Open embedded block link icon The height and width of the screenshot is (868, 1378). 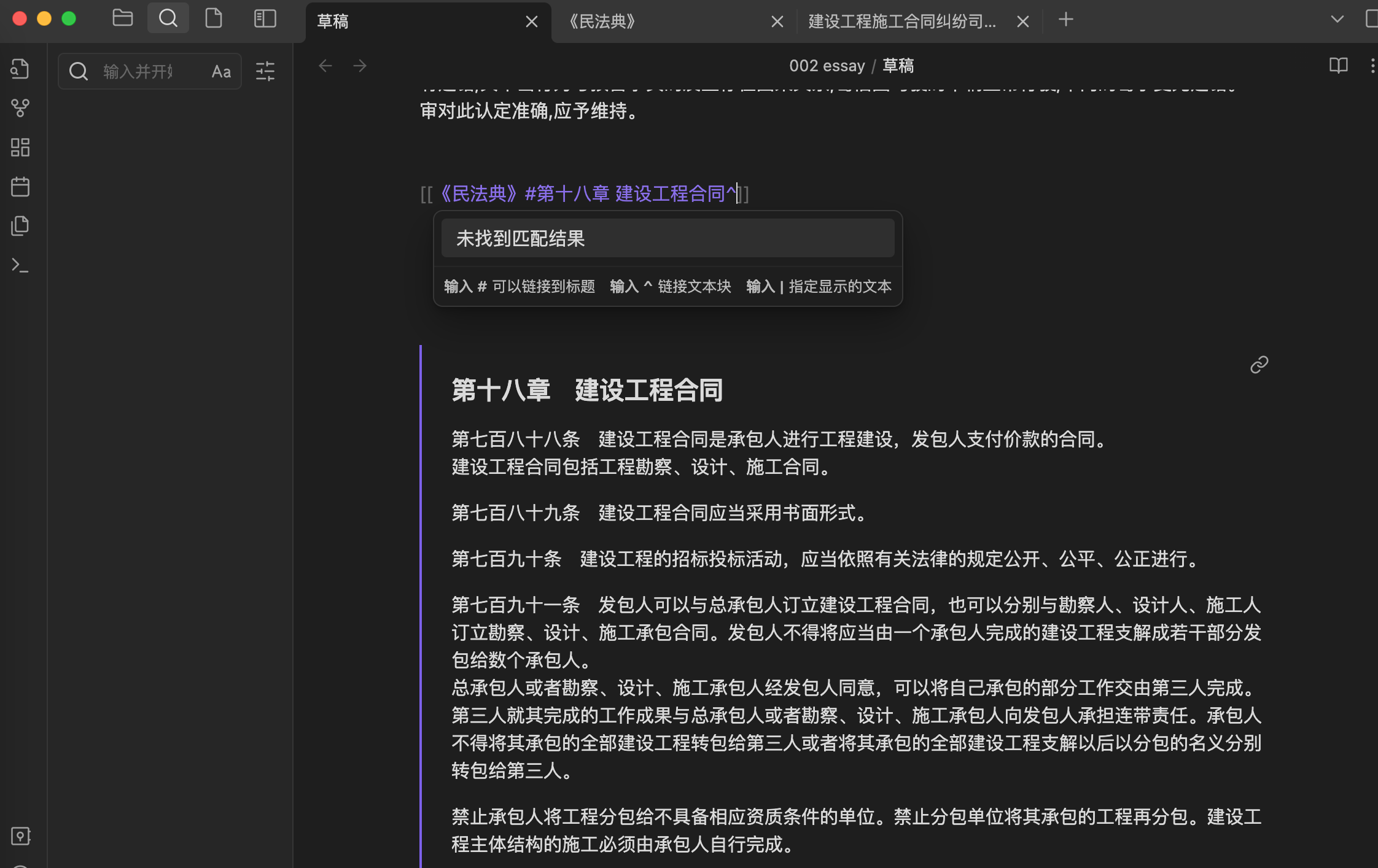(x=1259, y=365)
